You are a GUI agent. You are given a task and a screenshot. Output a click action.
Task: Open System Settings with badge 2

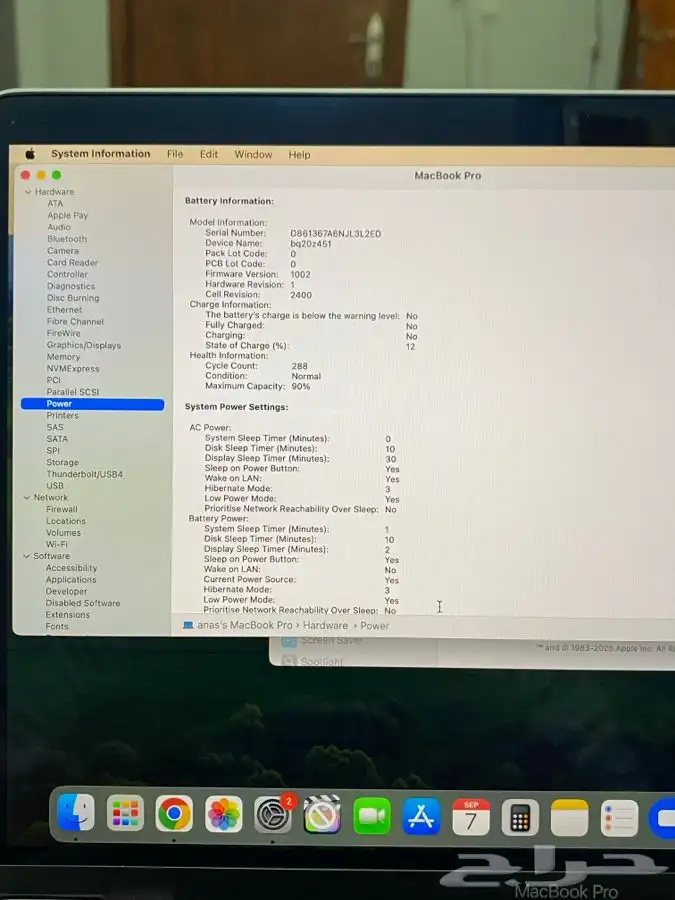[x=273, y=814]
